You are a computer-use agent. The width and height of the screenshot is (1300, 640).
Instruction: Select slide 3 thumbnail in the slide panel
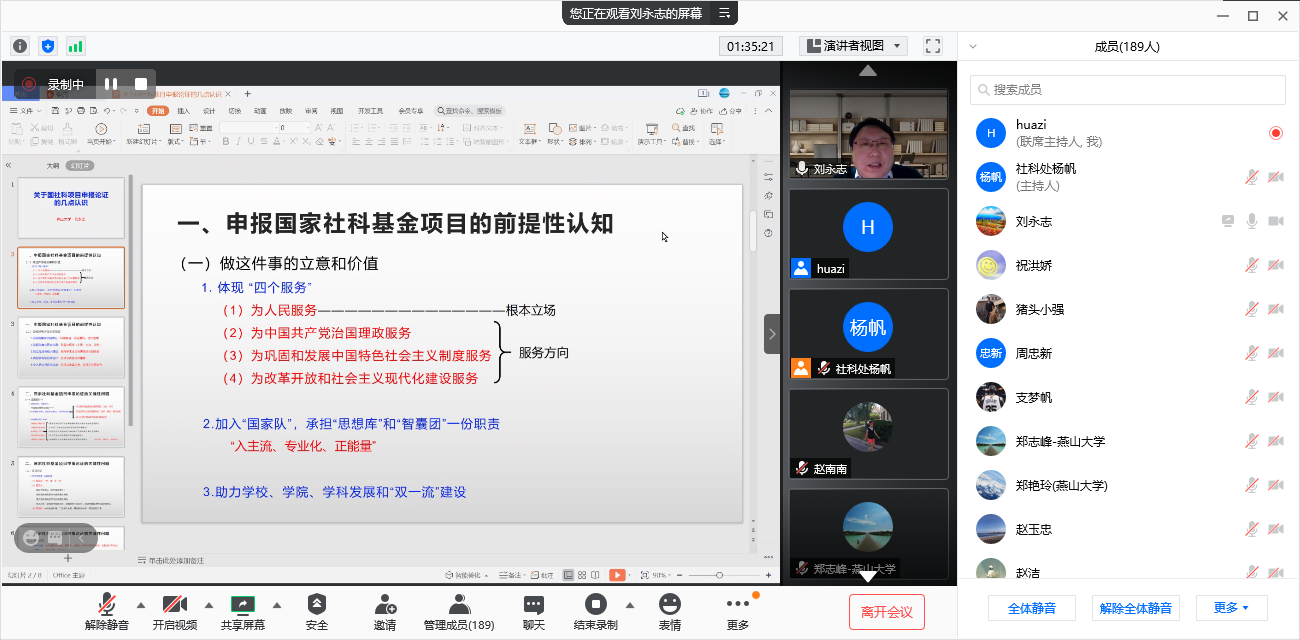coord(71,347)
